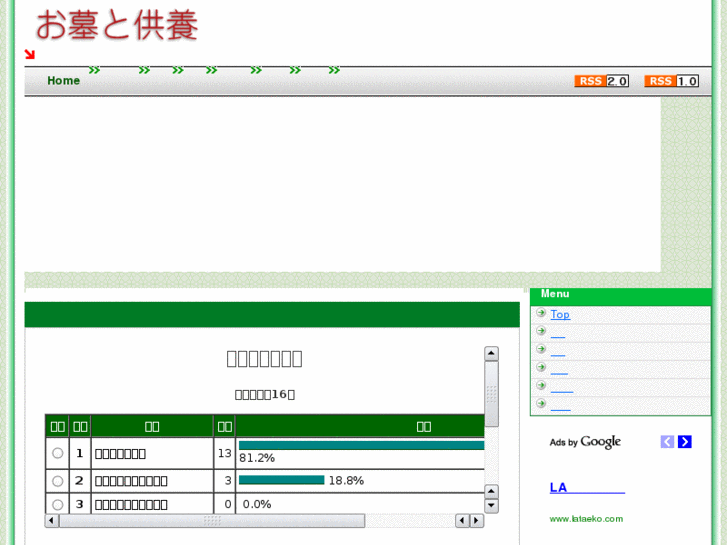Select the radio button for poll option 3
727x545 pixels.
[x=58, y=504]
